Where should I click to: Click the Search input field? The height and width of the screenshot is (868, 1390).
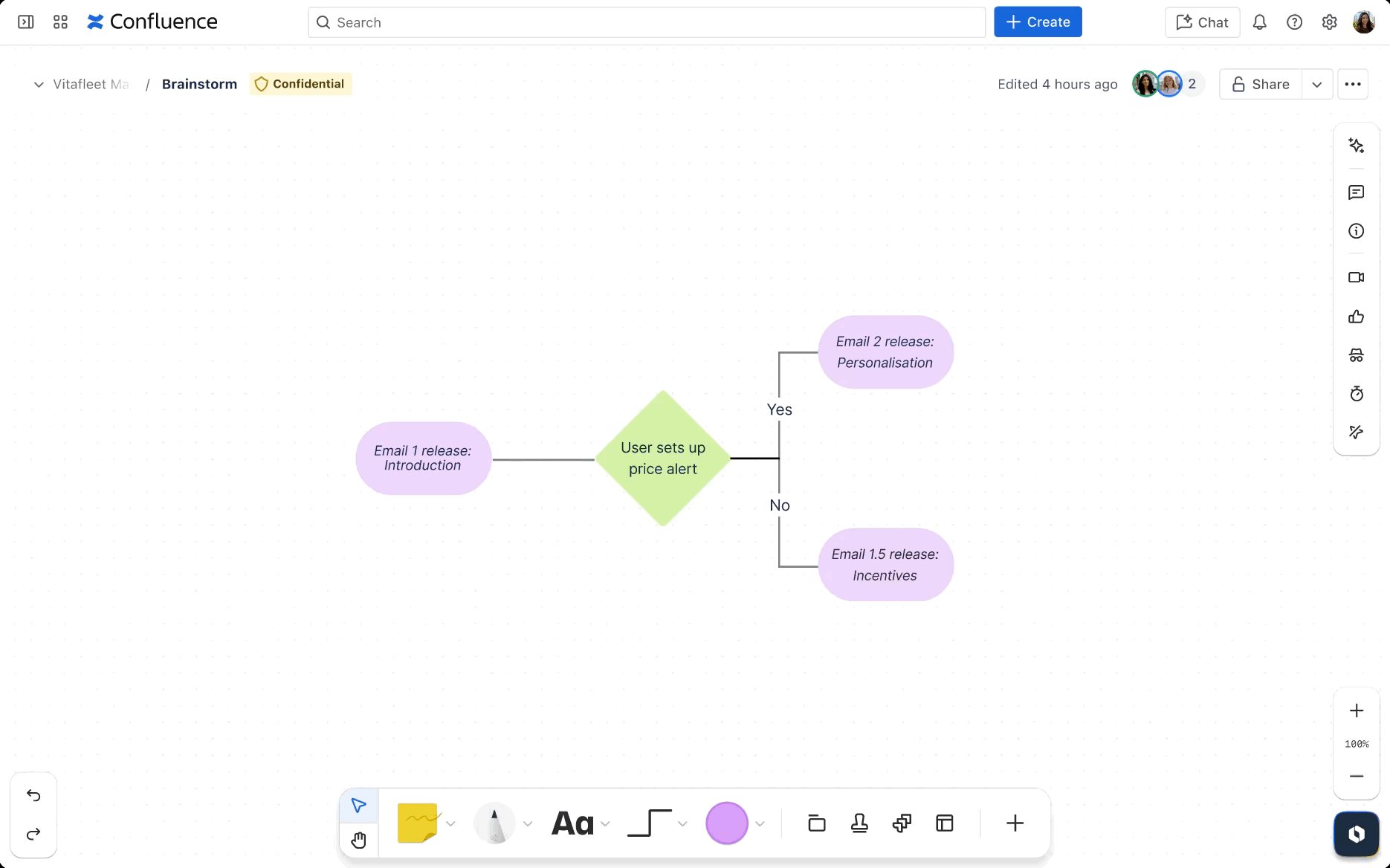pyautogui.click(x=647, y=22)
